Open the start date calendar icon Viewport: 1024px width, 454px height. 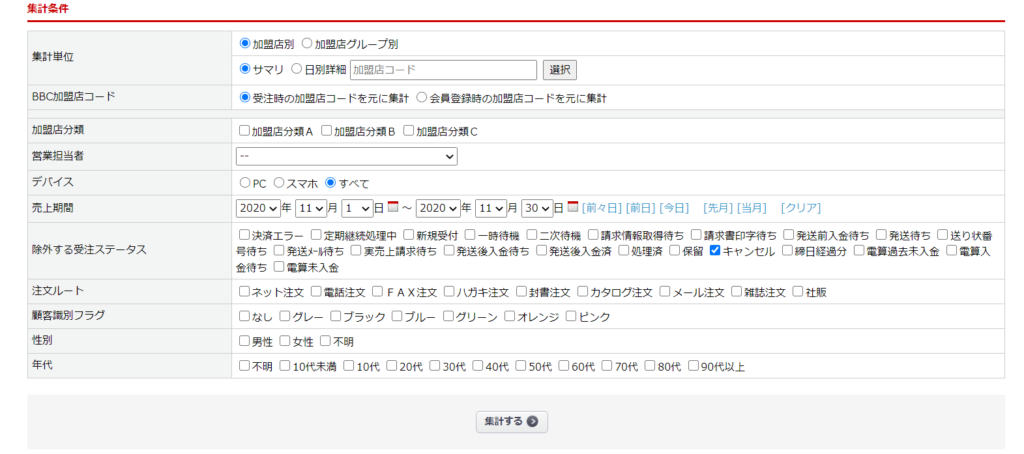coord(393,207)
